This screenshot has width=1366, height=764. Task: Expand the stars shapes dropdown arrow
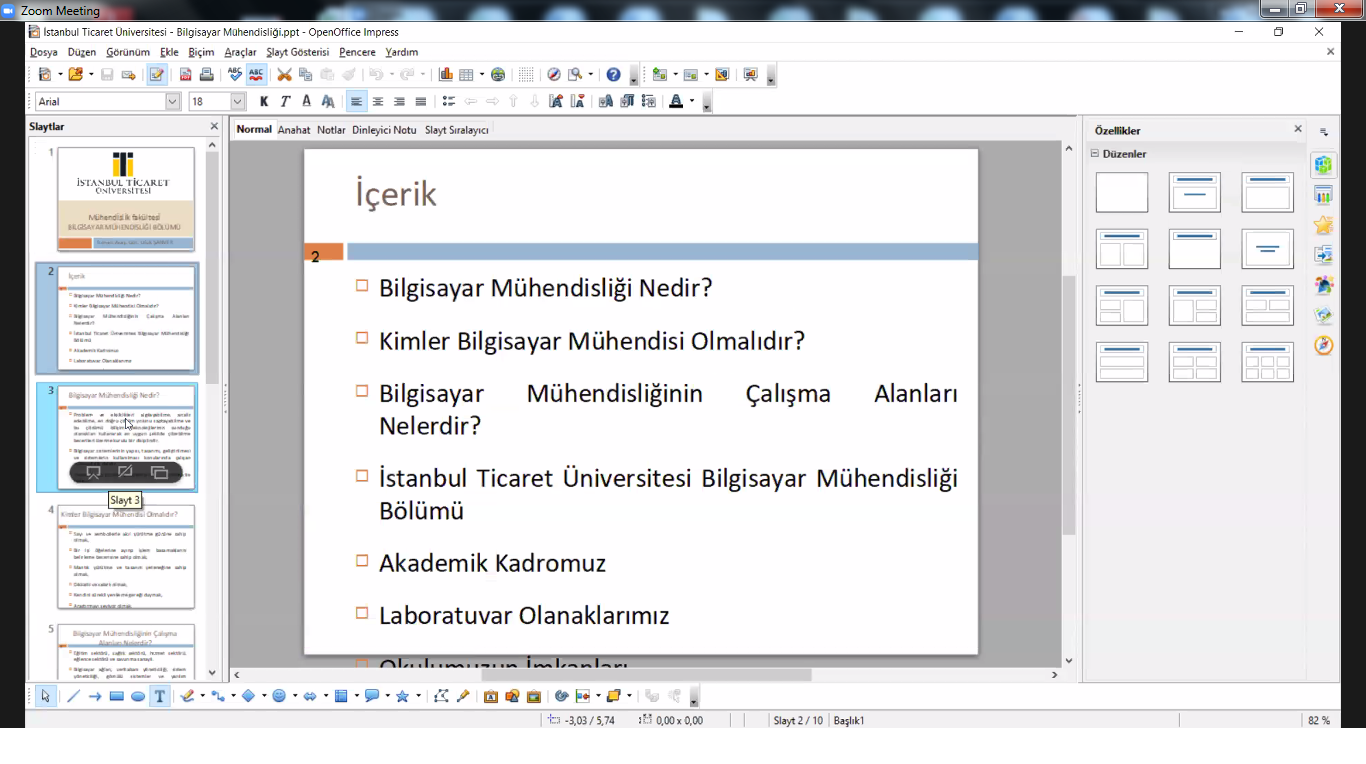tap(418, 697)
